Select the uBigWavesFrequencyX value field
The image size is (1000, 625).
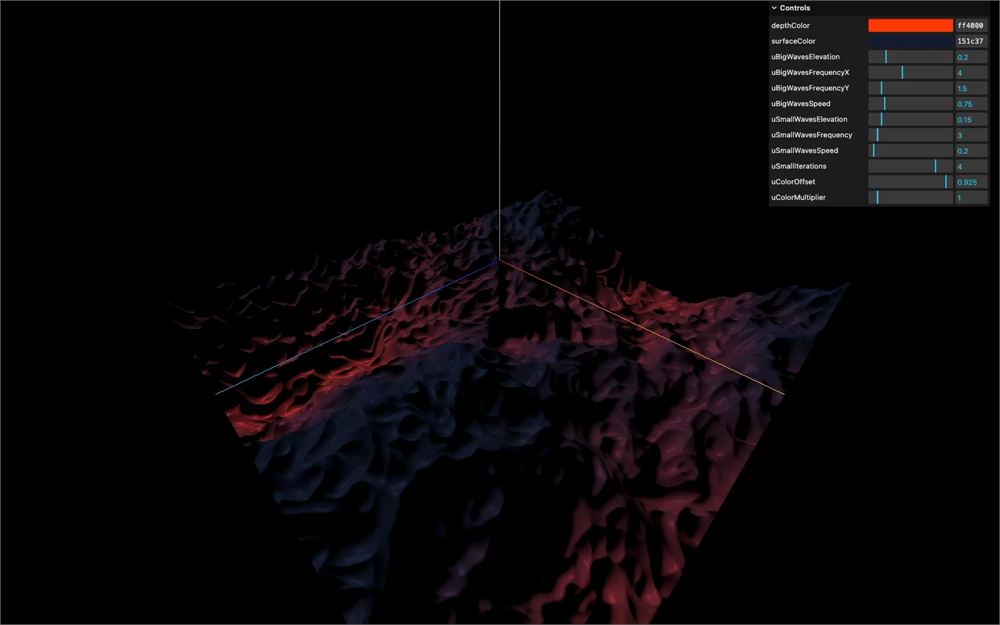point(971,72)
